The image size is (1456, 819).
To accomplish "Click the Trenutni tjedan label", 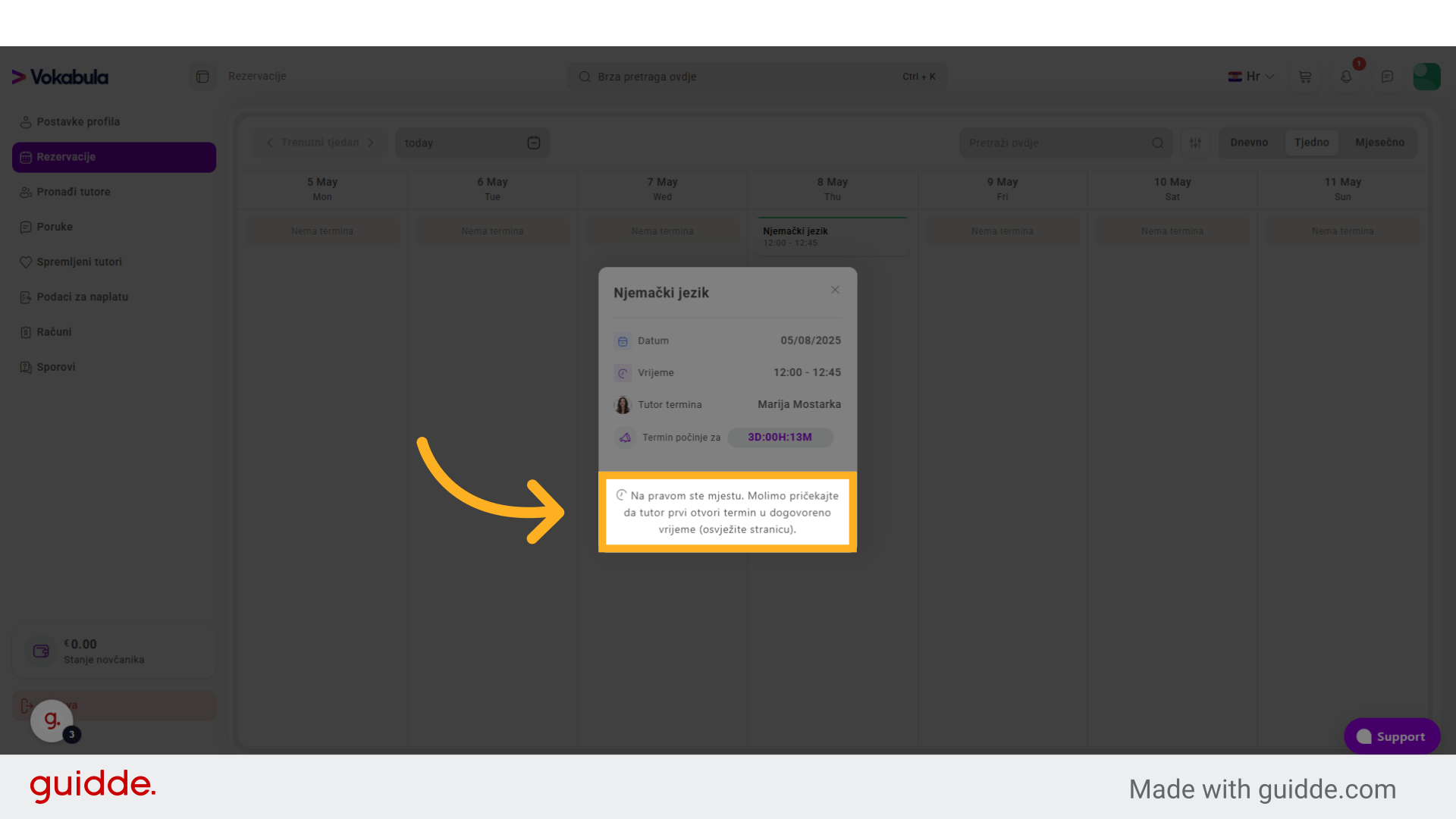I will point(320,143).
